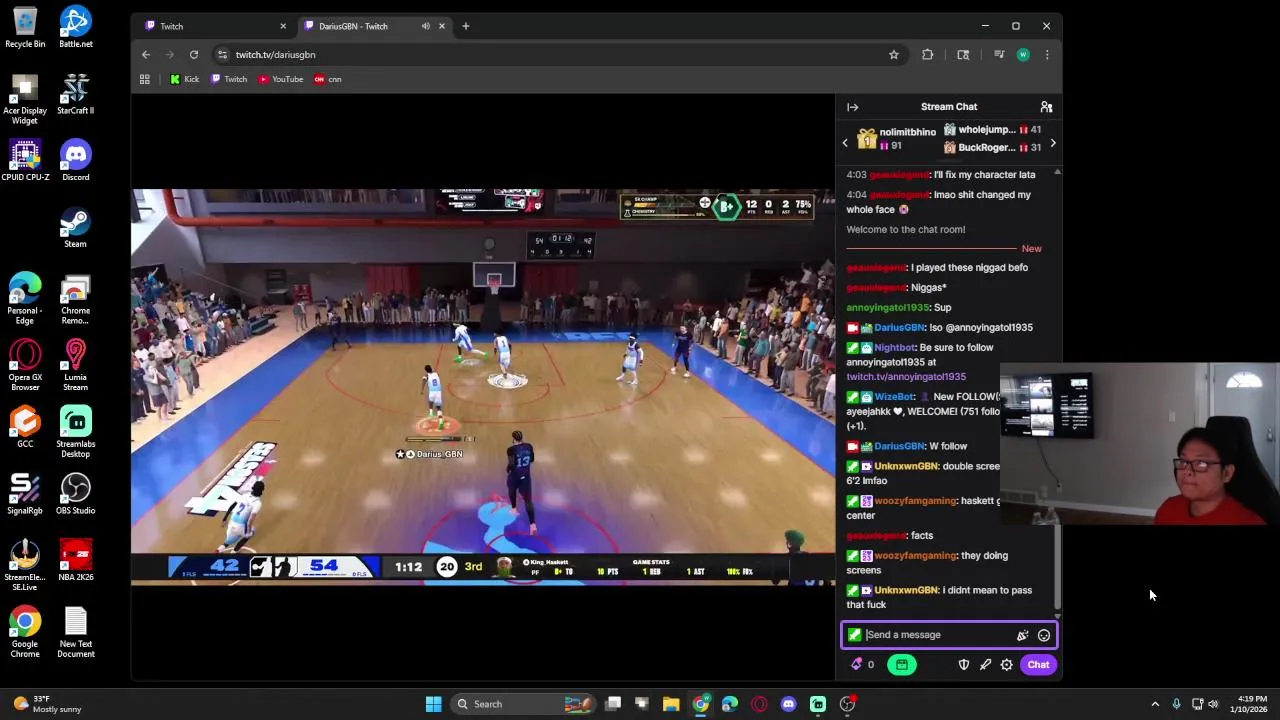Image resolution: width=1280 pixels, height=720 pixels.
Task: View site information for twitch.tv
Action: click(x=222, y=55)
